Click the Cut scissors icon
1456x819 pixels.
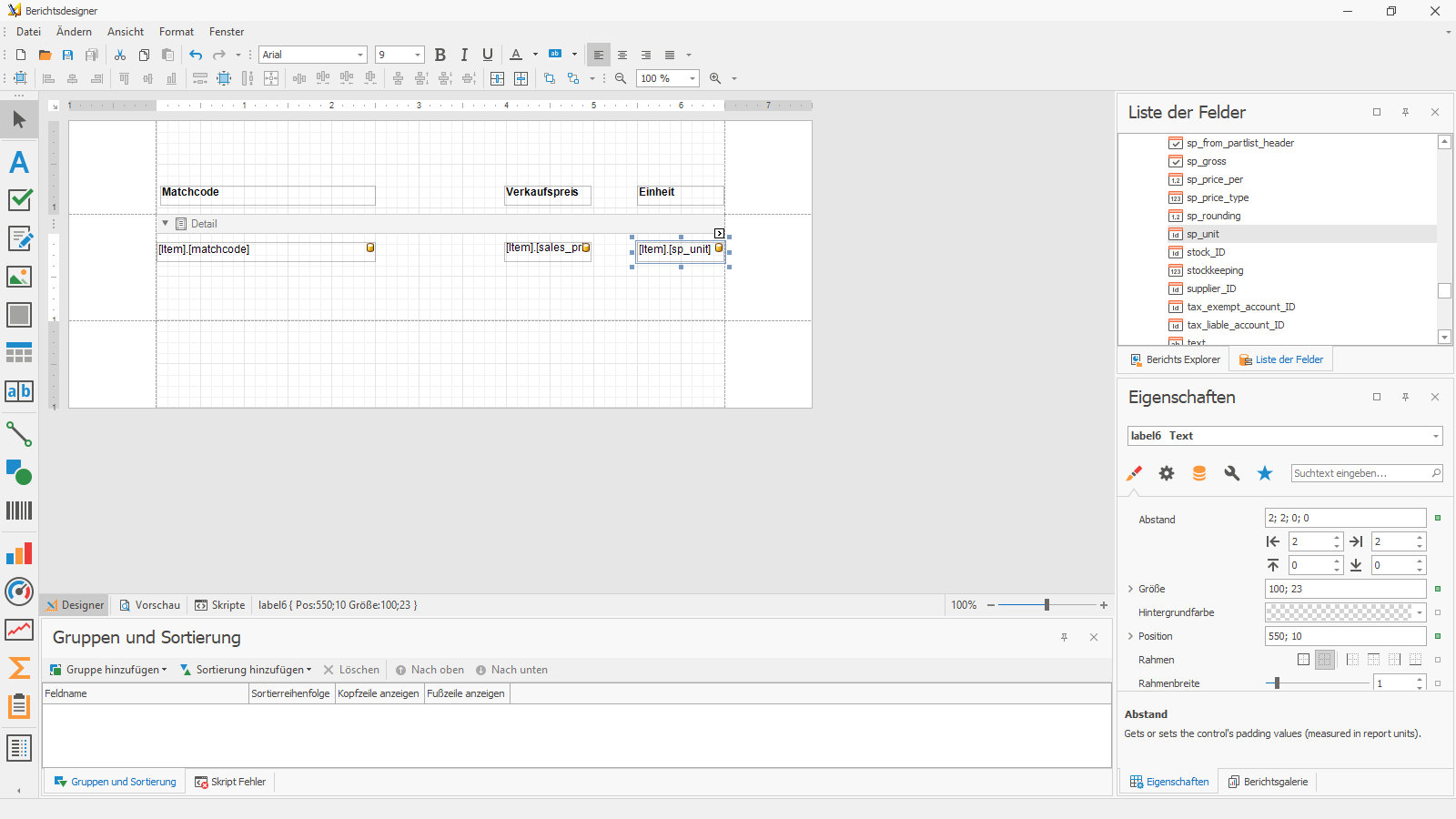pyautogui.click(x=120, y=55)
